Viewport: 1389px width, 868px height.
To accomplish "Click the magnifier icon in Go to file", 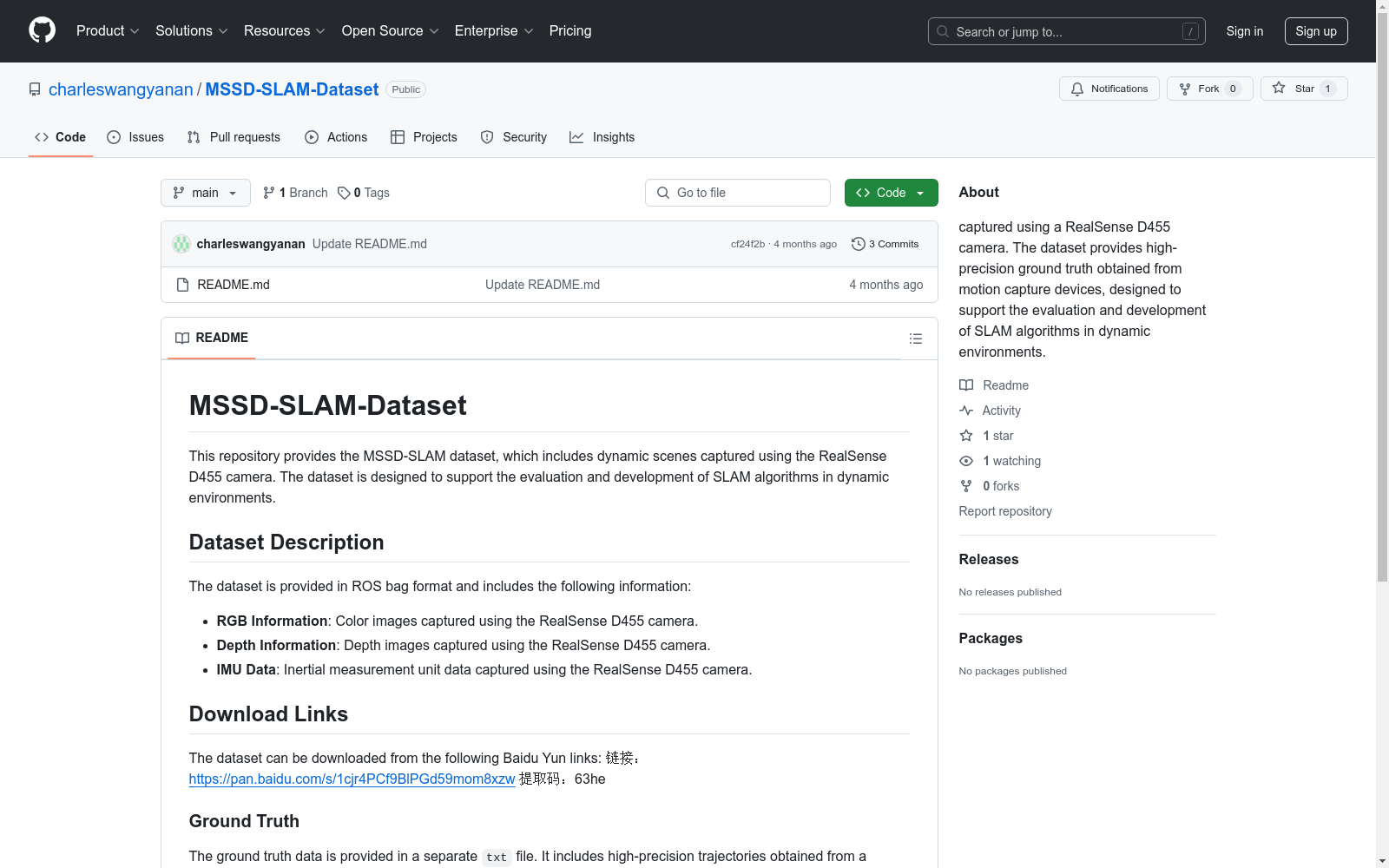I will point(663,193).
